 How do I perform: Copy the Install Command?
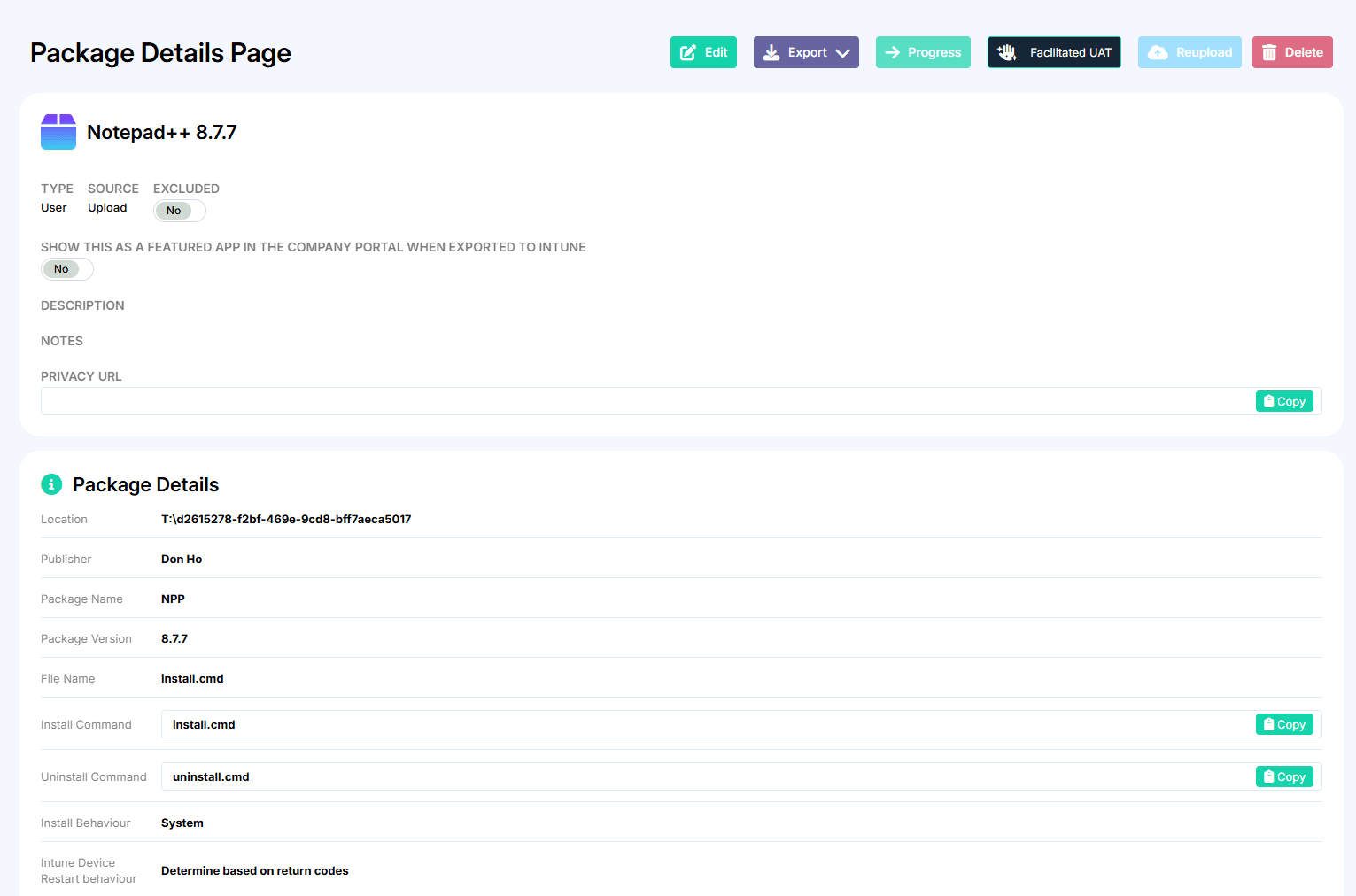[1283, 724]
